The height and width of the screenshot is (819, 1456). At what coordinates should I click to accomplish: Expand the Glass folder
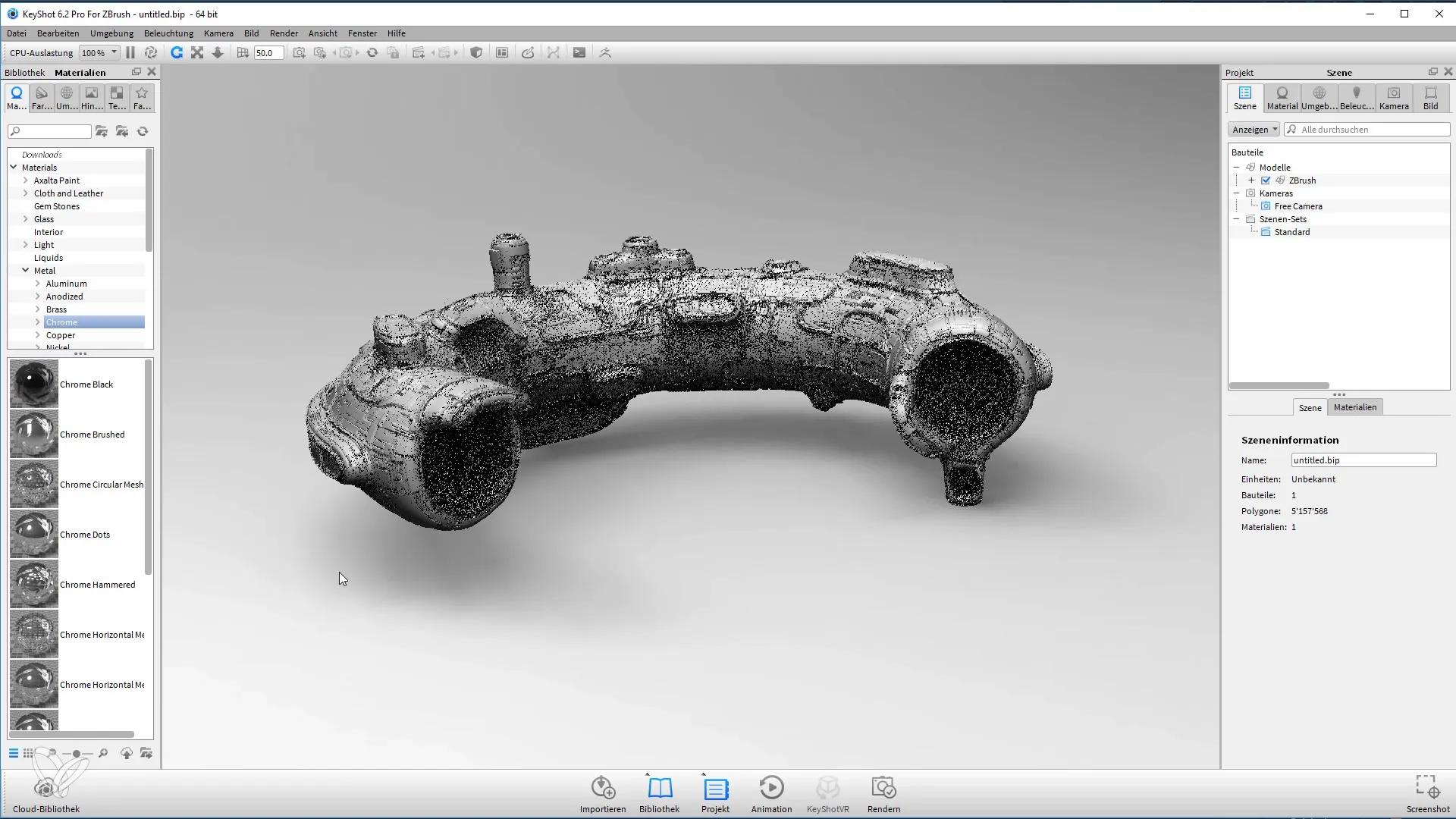pyautogui.click(x=26, y=219)
